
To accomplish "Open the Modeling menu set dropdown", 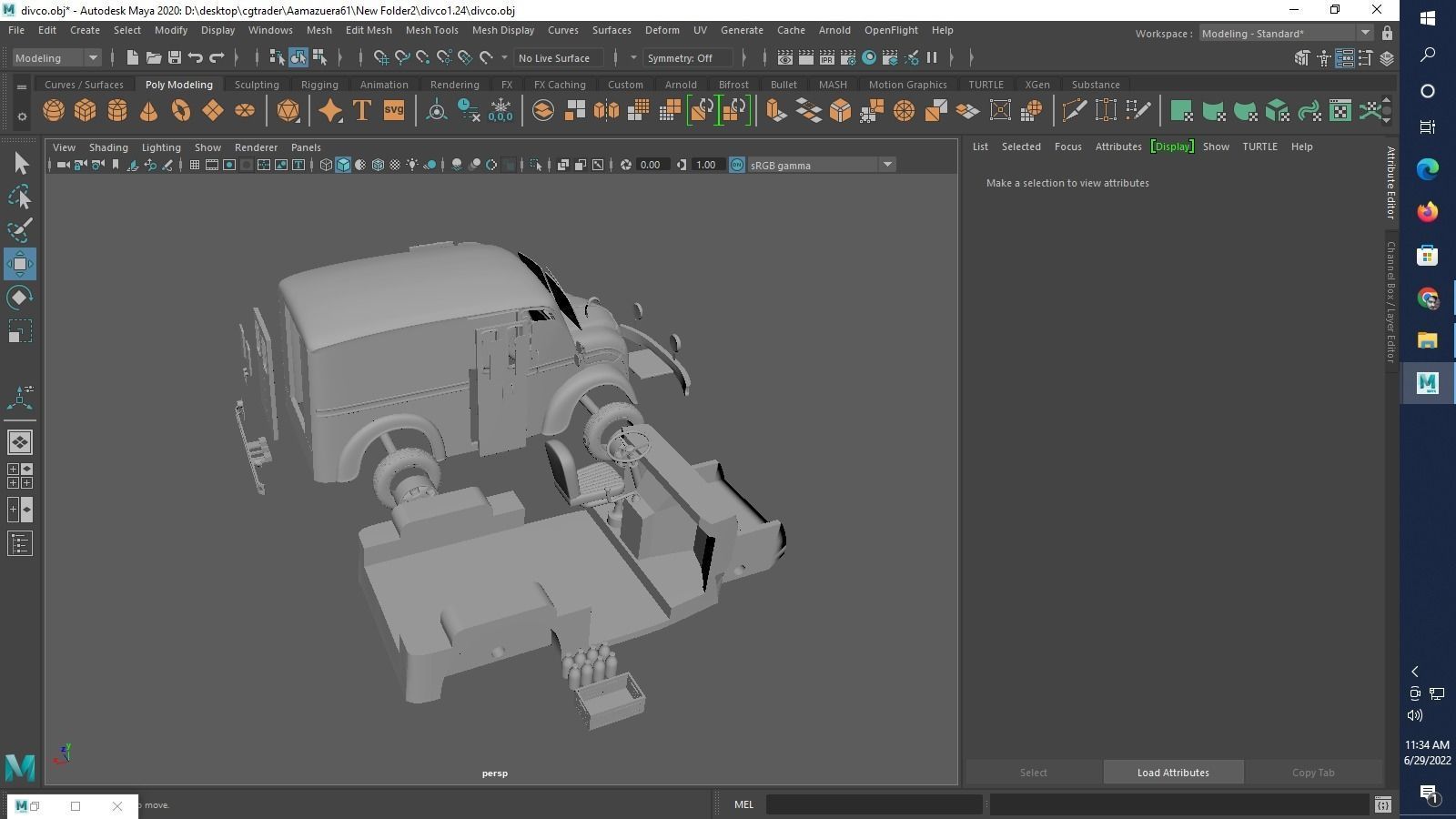I will point(56,58).
